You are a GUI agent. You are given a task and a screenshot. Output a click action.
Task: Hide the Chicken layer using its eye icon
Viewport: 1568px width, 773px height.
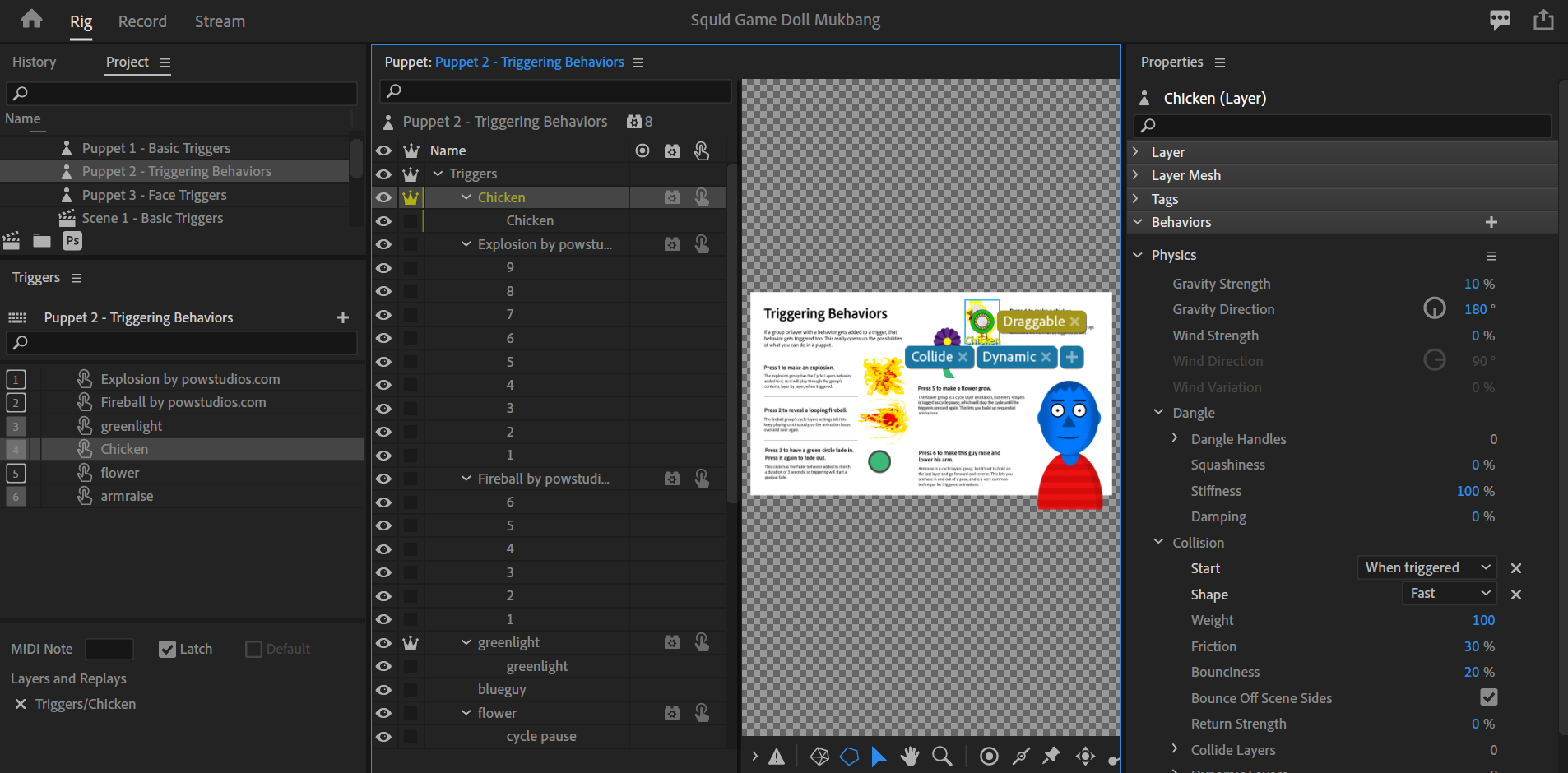[384, 197]
